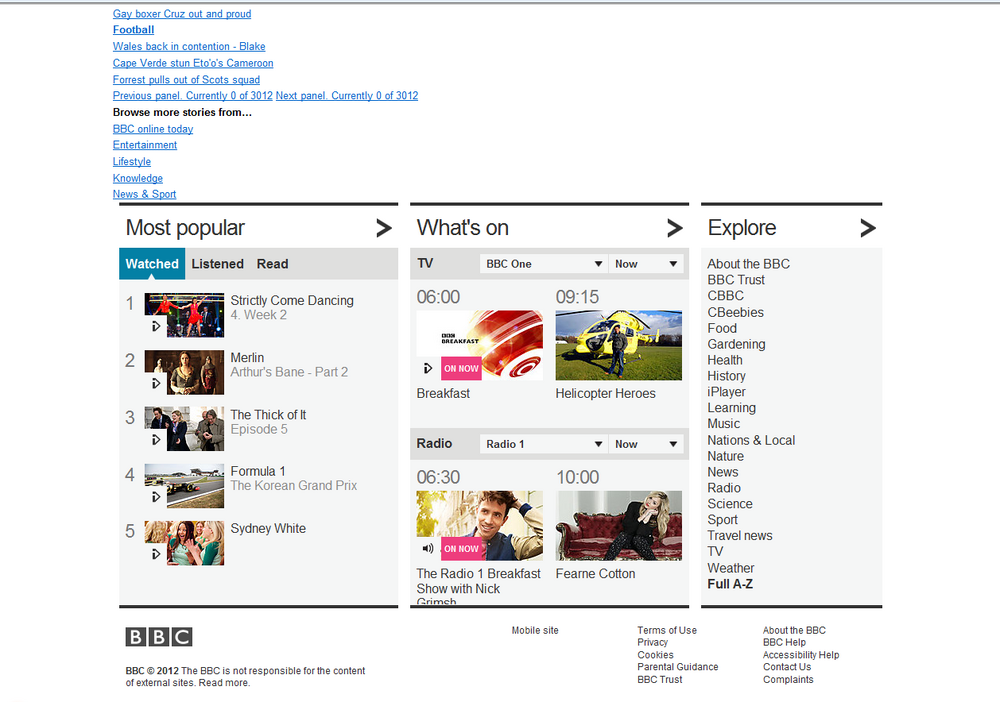Open Terms of Use footer link
The image size is (1000, 702).
tap(667, 631)
